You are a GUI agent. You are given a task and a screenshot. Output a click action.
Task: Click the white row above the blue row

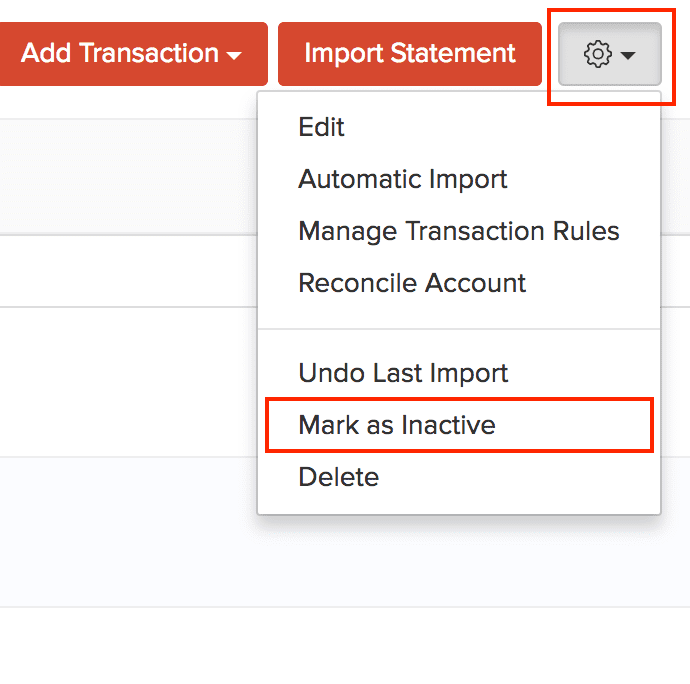tap(128, 382)
